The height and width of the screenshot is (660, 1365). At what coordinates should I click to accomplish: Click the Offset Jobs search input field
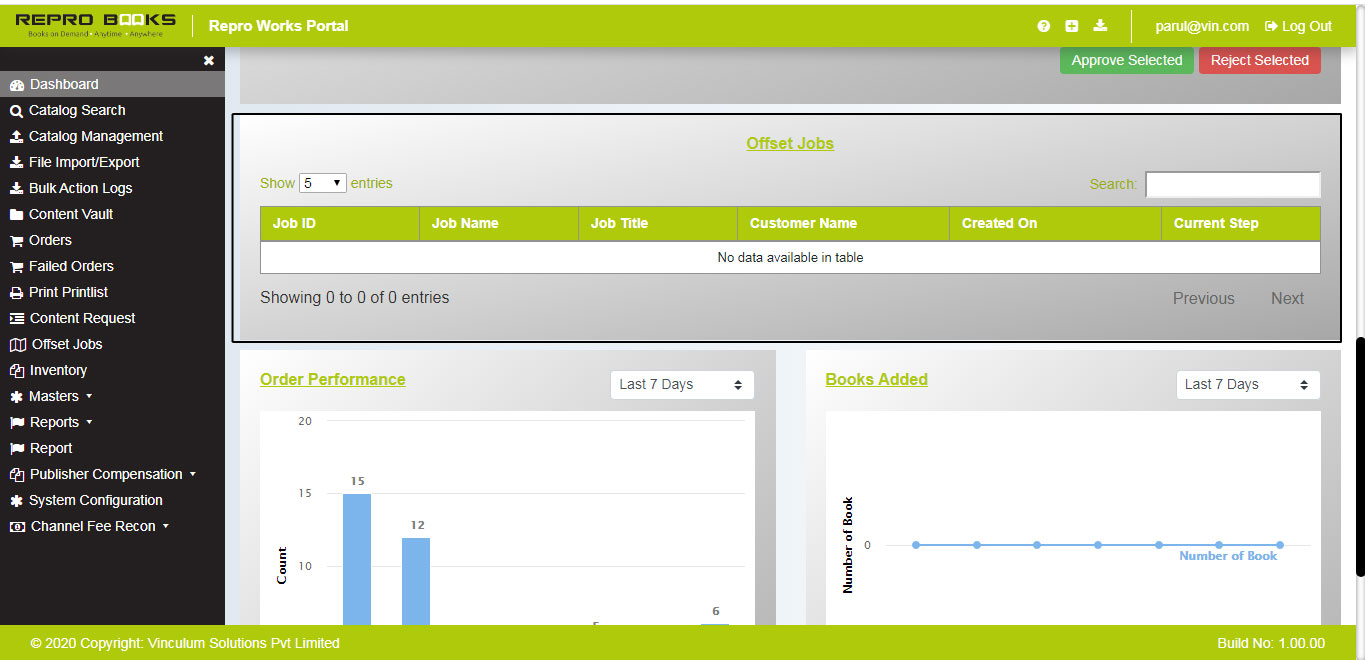(x=1232, y=184)
